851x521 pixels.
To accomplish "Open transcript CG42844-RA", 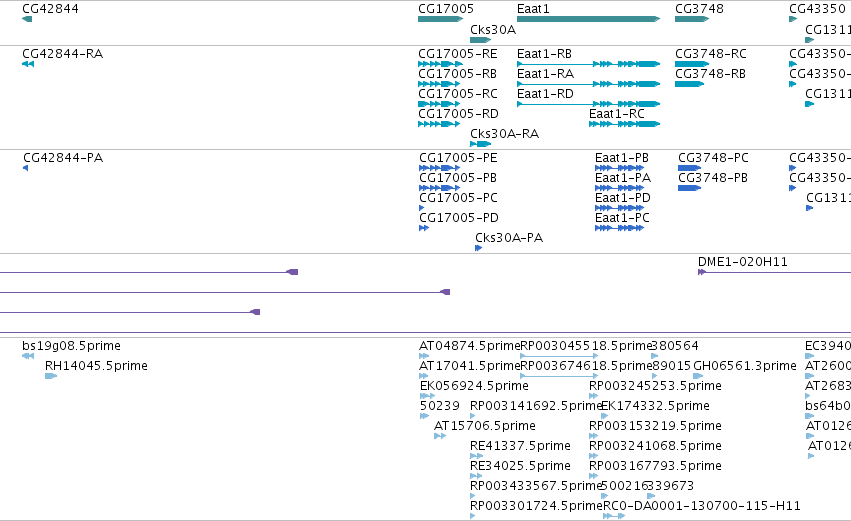I will coord(28,64).
